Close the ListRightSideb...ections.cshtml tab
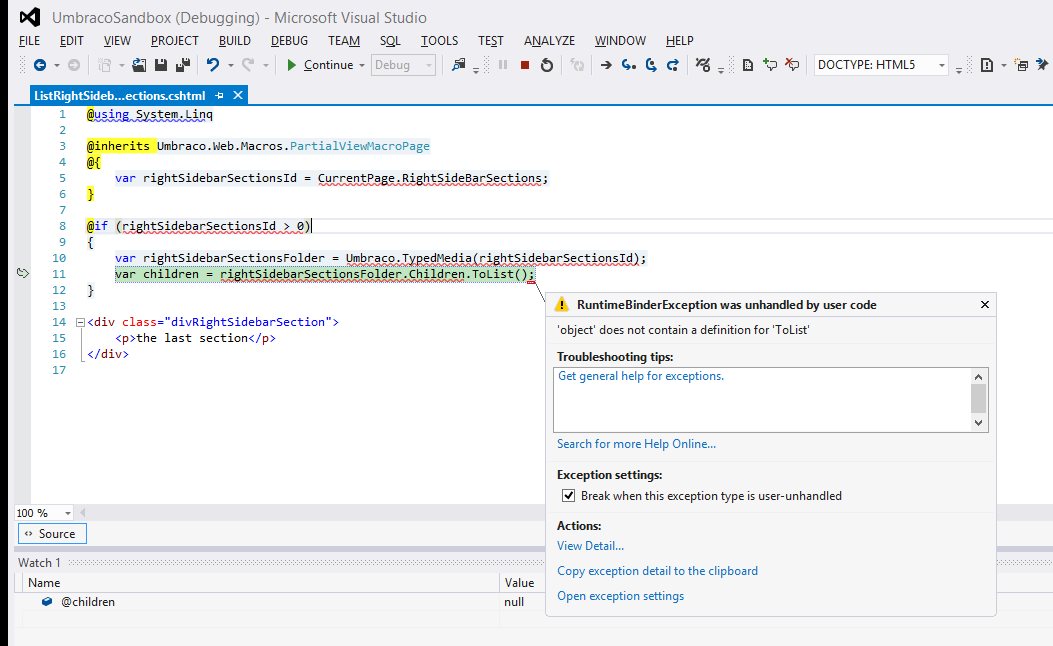The width and height of the screenshot is (1053, 646). click(x=238, y=95)
